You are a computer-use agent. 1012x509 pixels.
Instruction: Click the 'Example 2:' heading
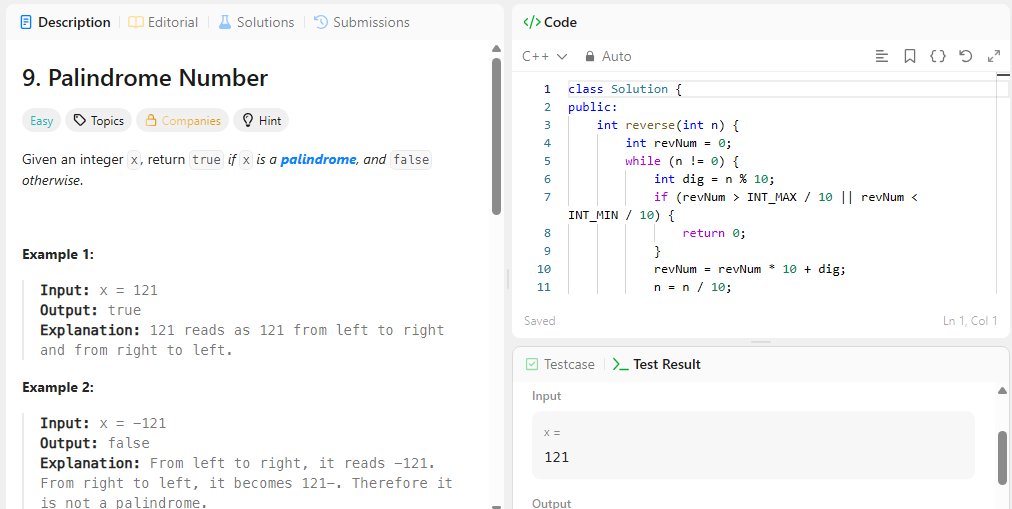[x=58, y=387]
